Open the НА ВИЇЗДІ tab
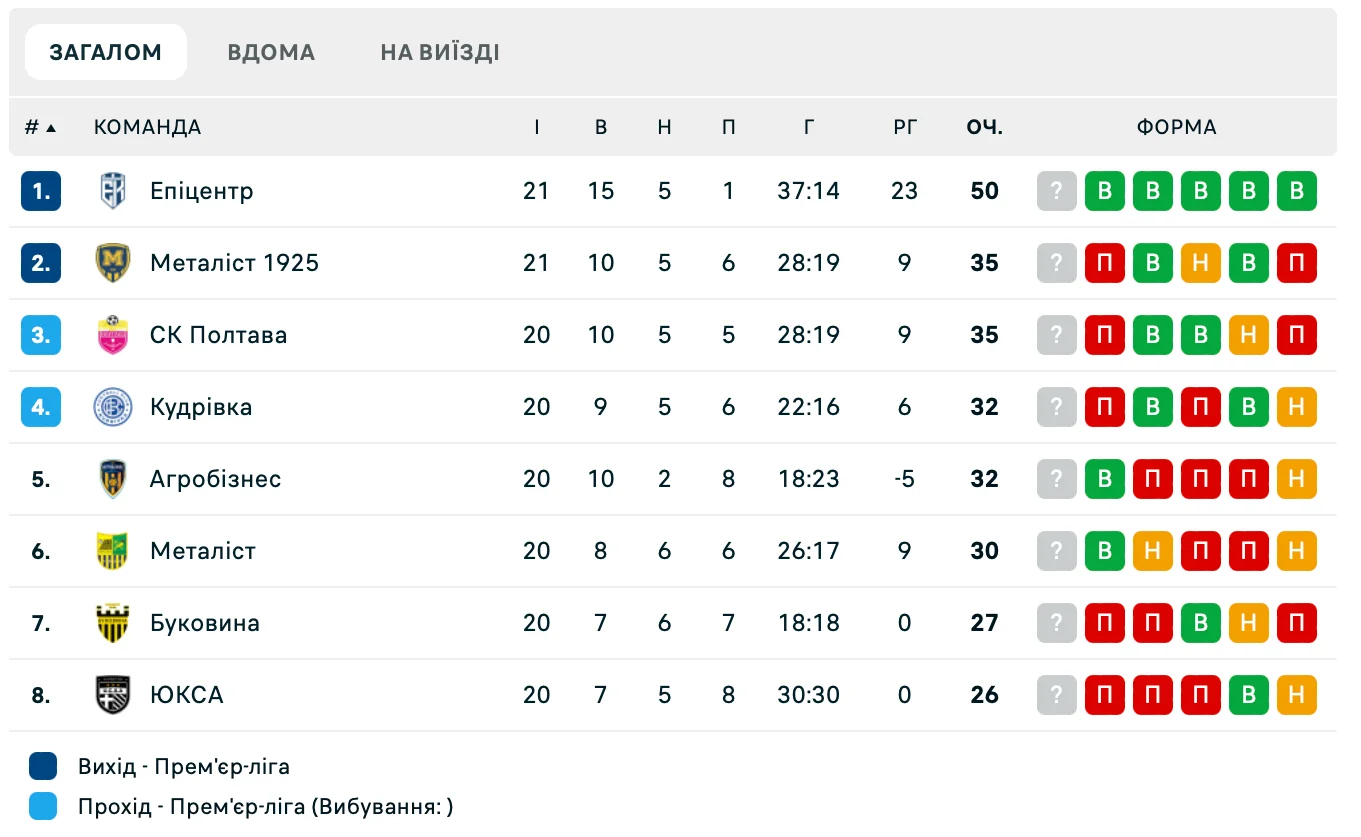This screenshot has width=1361, height=837. [x=440, y=52]
